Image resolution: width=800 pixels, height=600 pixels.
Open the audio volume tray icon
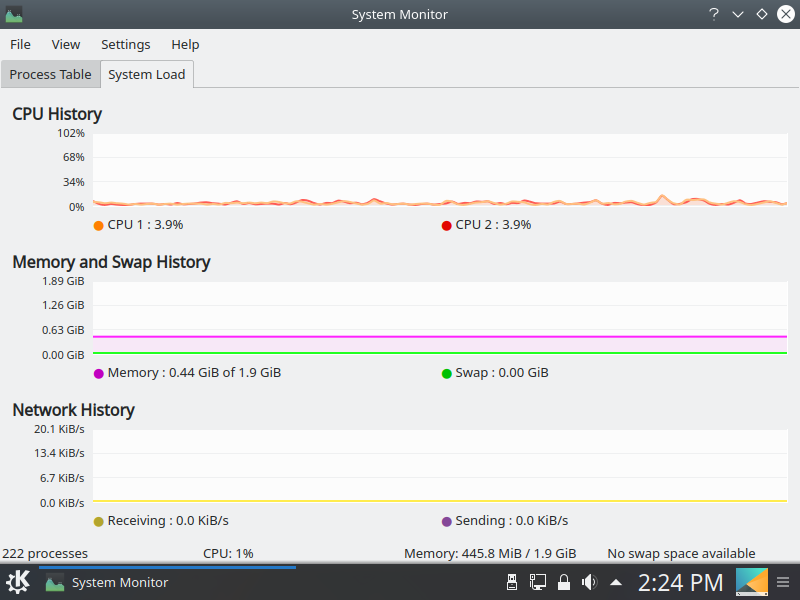pos(590,582)
